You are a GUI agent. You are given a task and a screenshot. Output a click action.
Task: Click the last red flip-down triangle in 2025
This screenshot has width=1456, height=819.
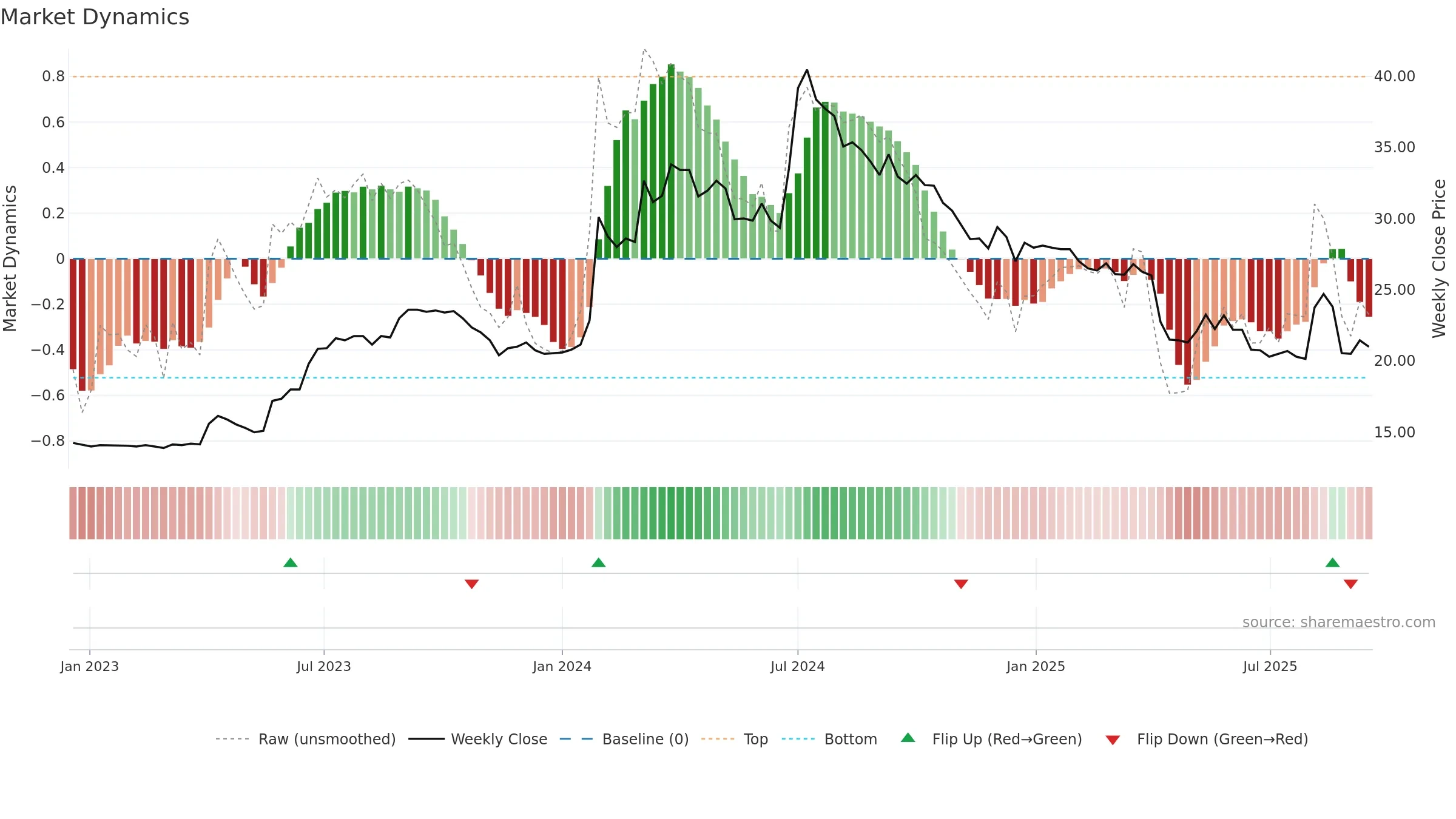1350,584
